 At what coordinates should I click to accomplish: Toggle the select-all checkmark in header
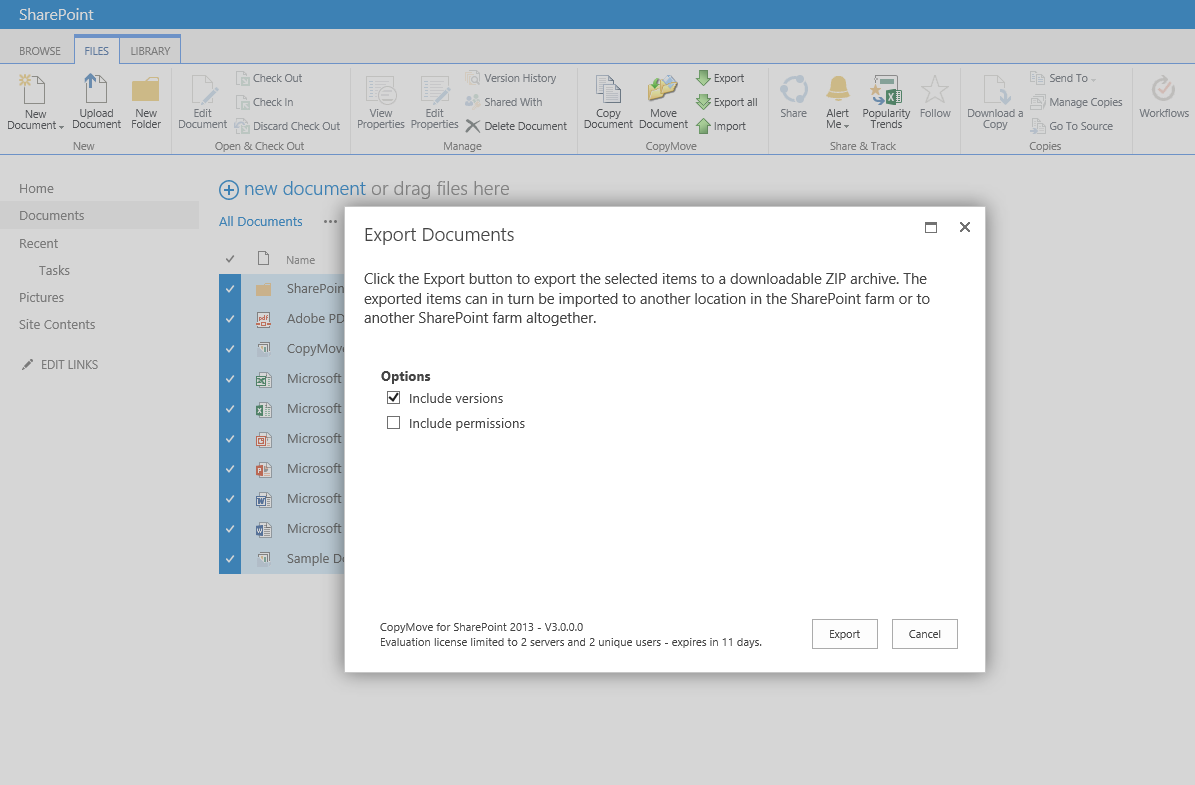[x=230, y=259]
